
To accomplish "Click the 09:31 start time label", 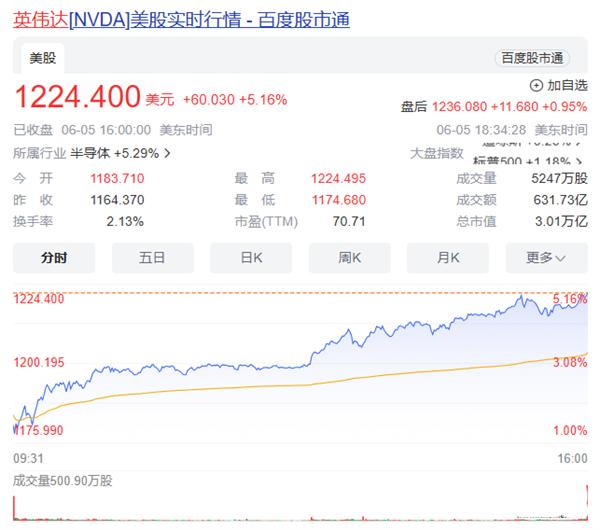I will point(28,458).
